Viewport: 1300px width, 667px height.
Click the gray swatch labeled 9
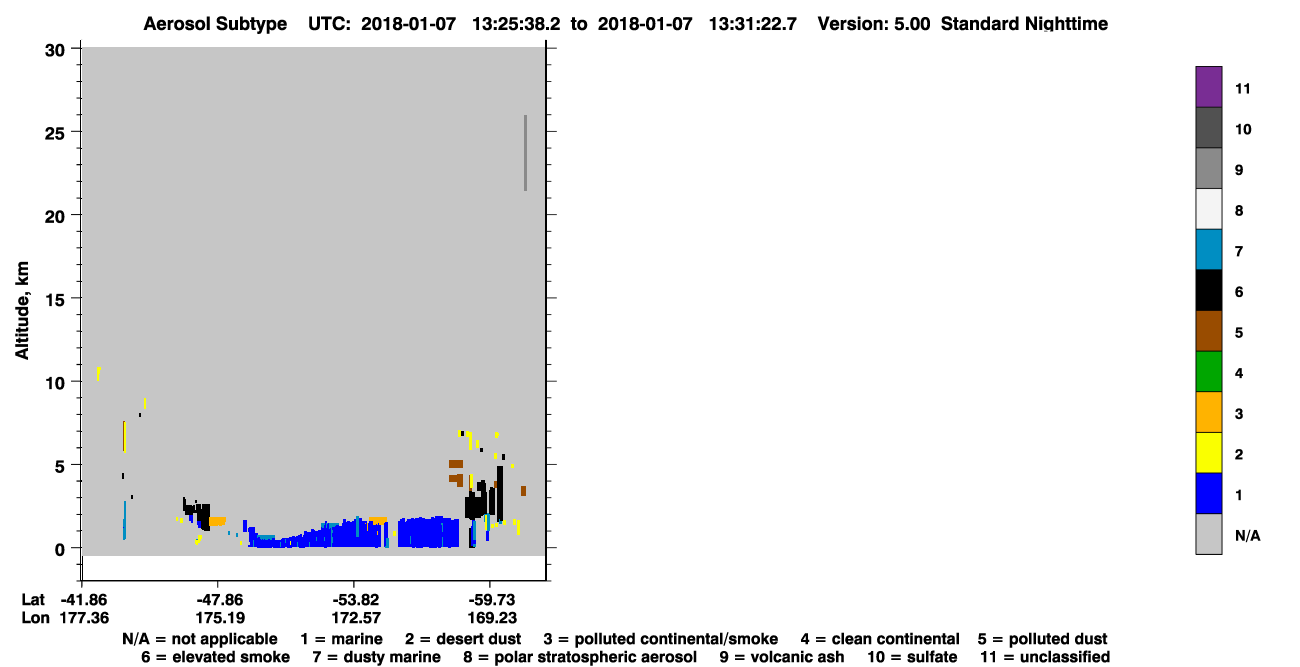point(1209,169)
